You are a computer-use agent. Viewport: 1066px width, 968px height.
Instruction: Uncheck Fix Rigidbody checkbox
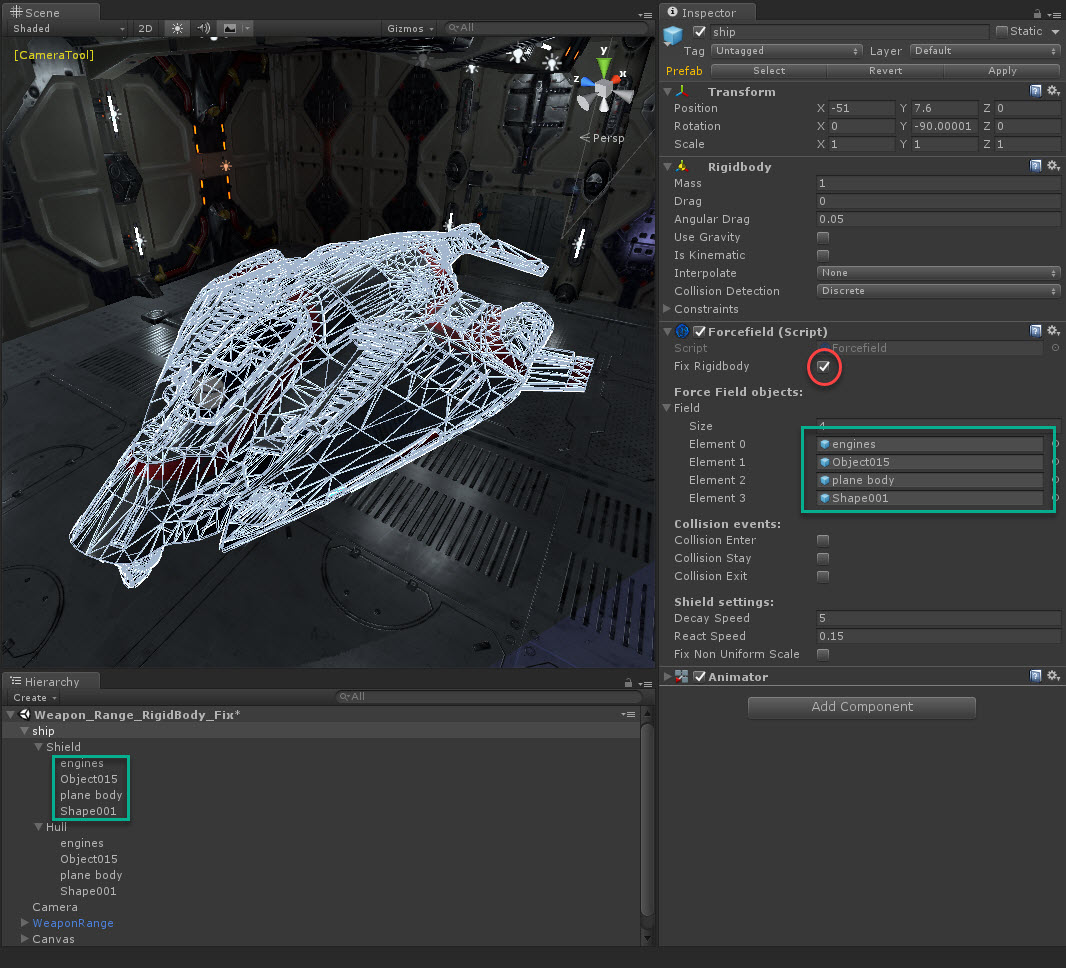pos(823,366)
